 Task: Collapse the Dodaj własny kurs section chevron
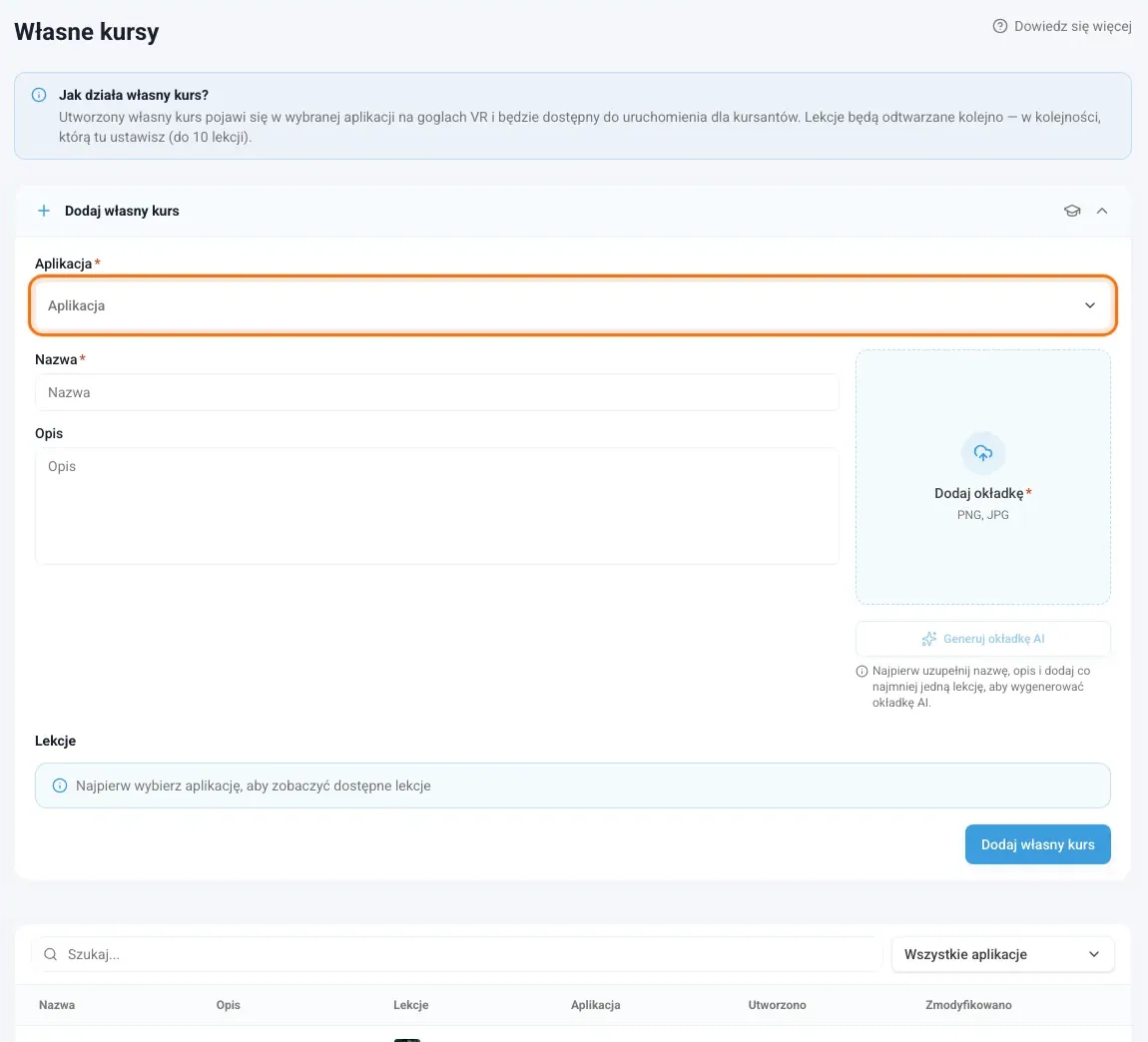(x=1102, y=211)
